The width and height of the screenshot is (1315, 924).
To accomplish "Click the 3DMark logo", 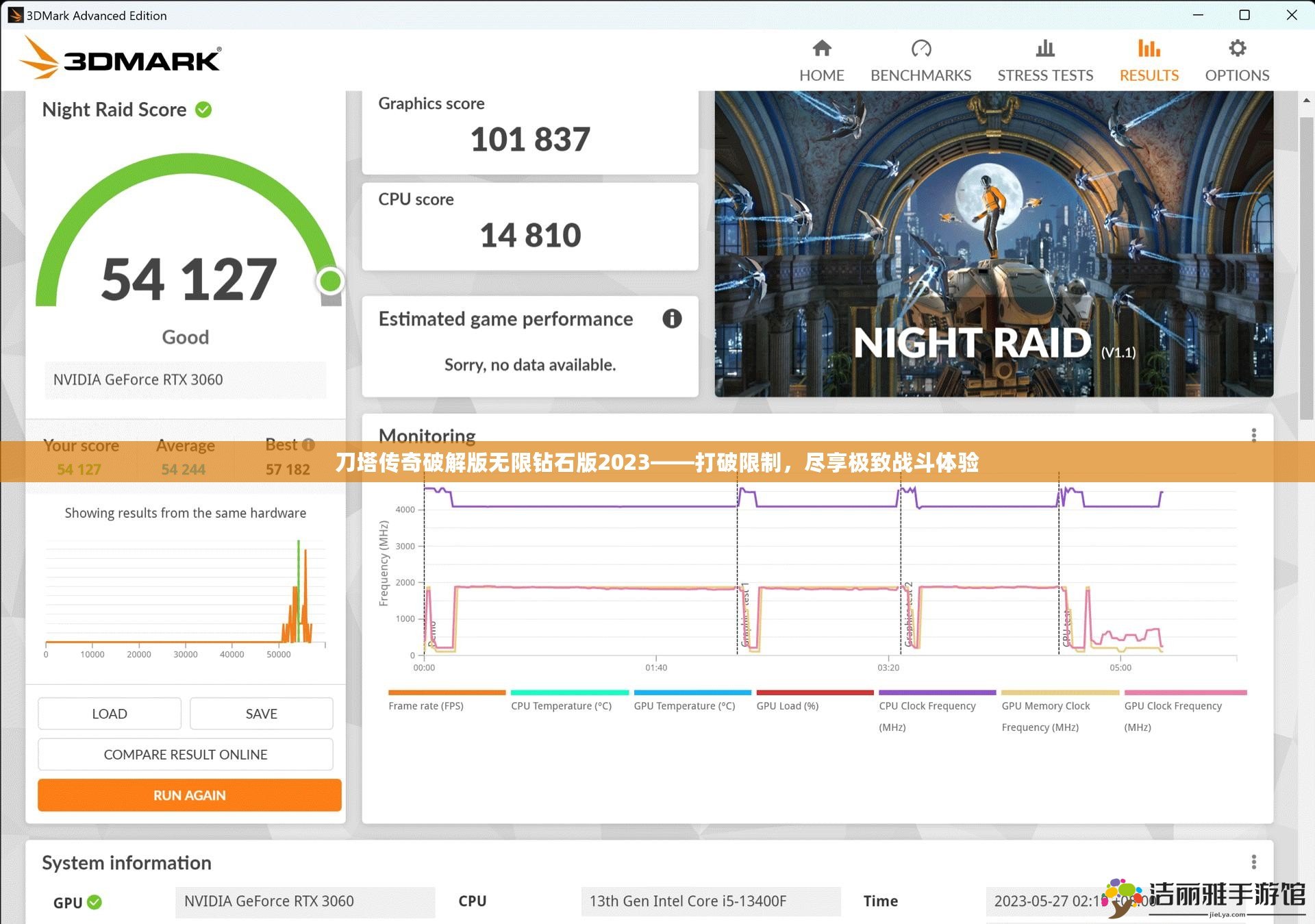I will [x=121, y=57].
